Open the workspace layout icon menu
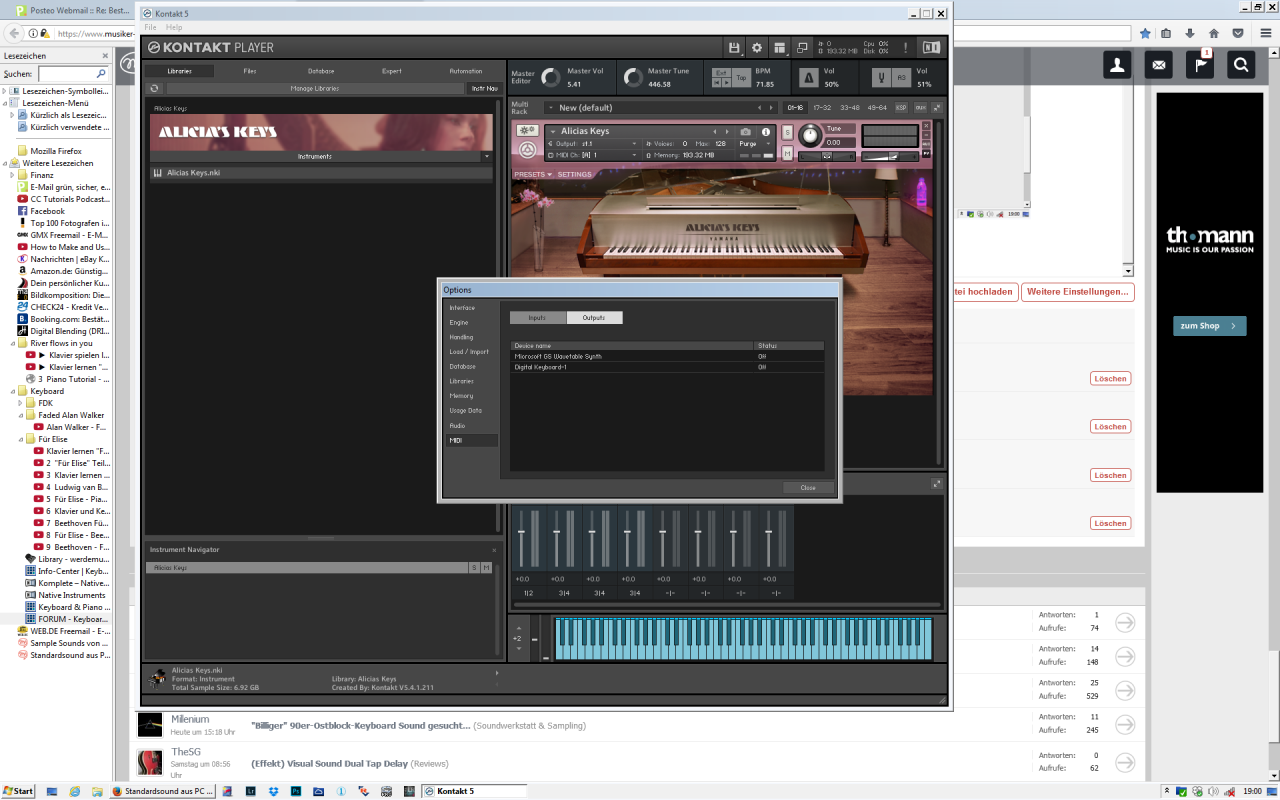Image resolution: width=1280 pixels, height=800 pixels. pyautogui.click(x=779, y=47)
